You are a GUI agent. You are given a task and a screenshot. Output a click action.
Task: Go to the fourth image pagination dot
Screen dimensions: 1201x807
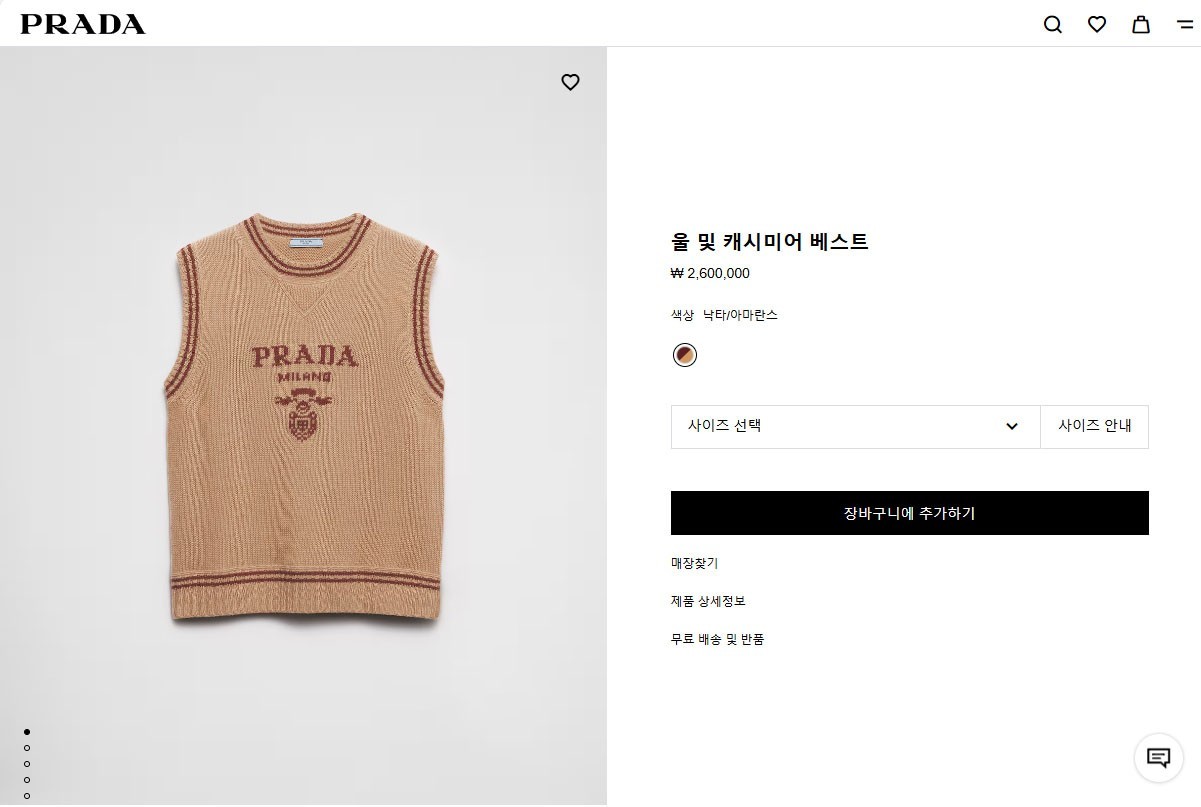tap(27, 780)
